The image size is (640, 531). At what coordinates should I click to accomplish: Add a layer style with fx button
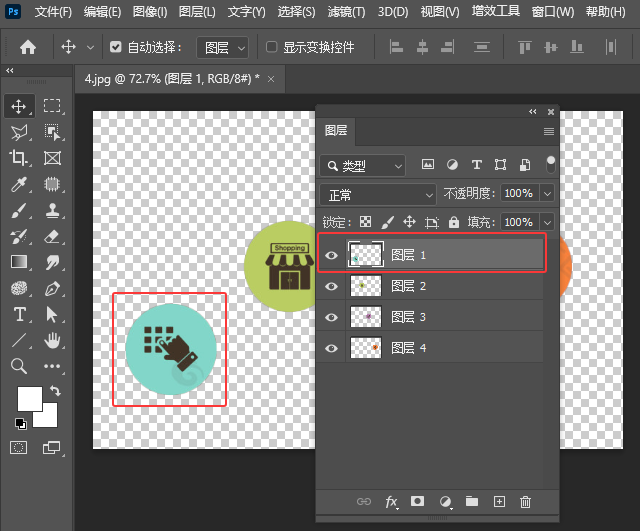coord(391,501)
